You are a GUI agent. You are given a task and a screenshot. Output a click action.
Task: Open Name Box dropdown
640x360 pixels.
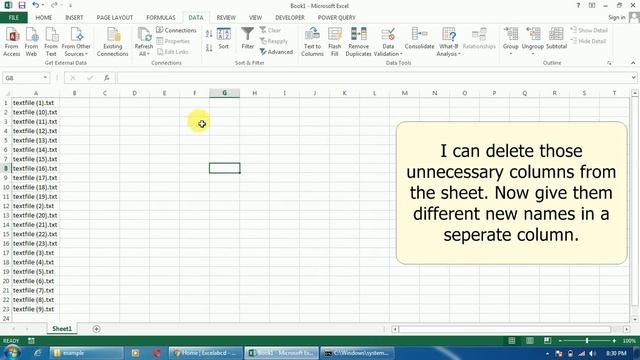[45, 78]
